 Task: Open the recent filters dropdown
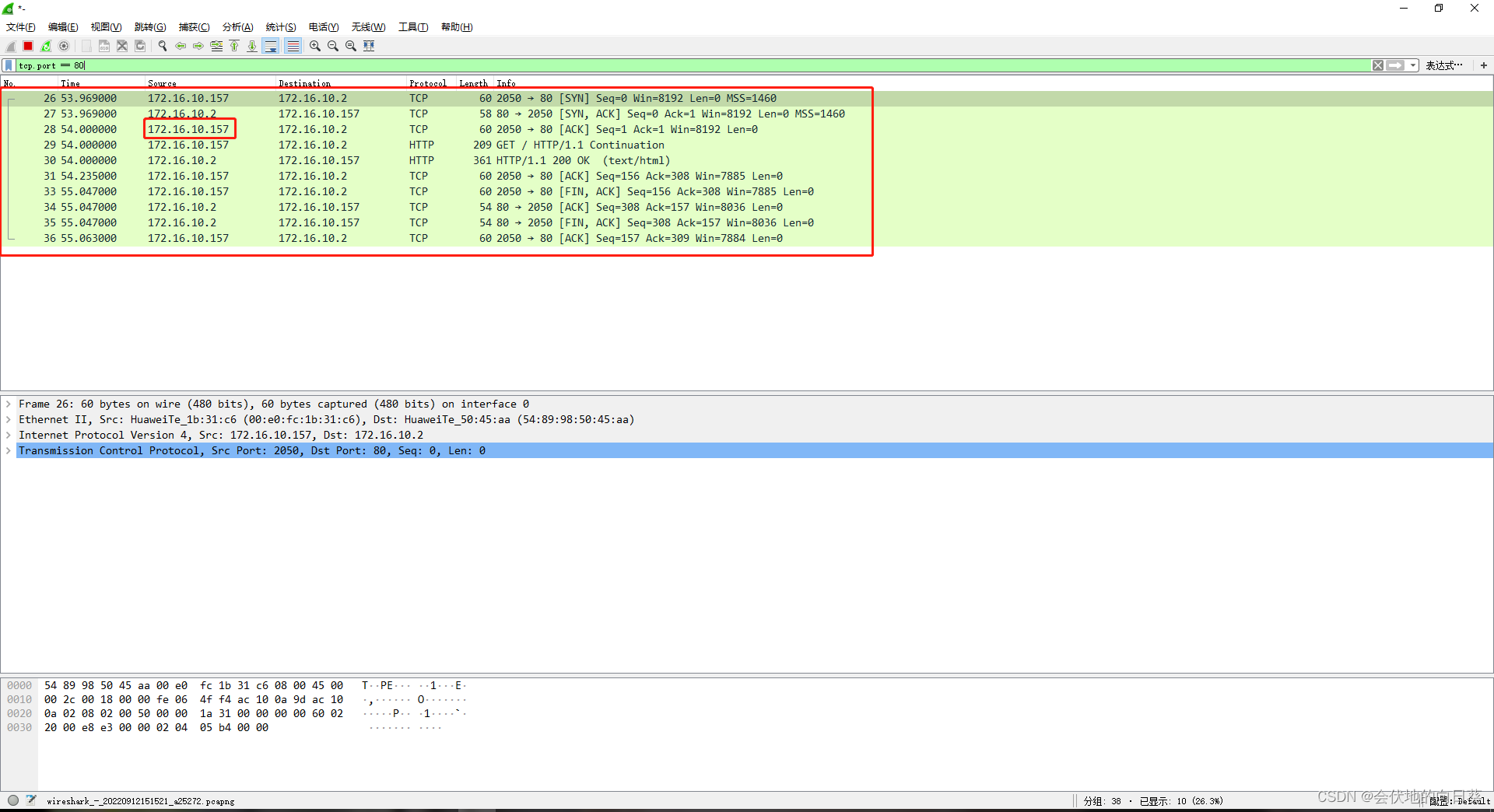pyautogui.click(x=1413, y=65)
